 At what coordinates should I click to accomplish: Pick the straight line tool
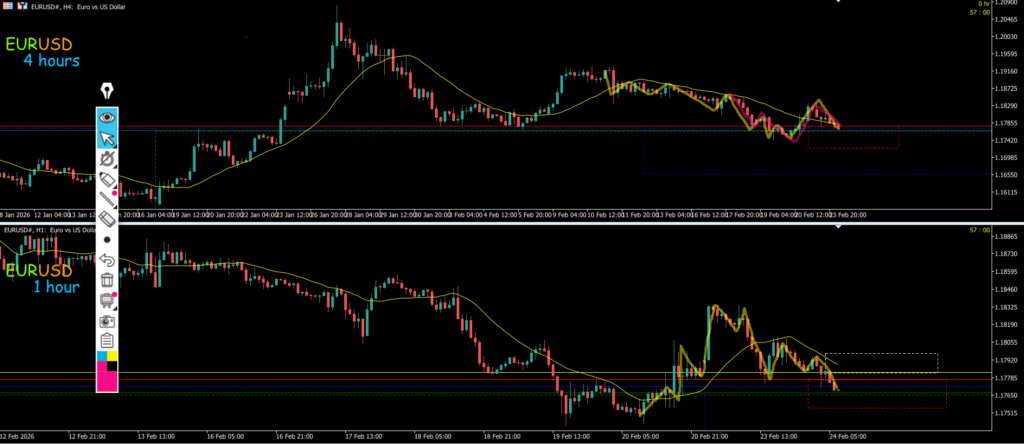coord(107,199)
